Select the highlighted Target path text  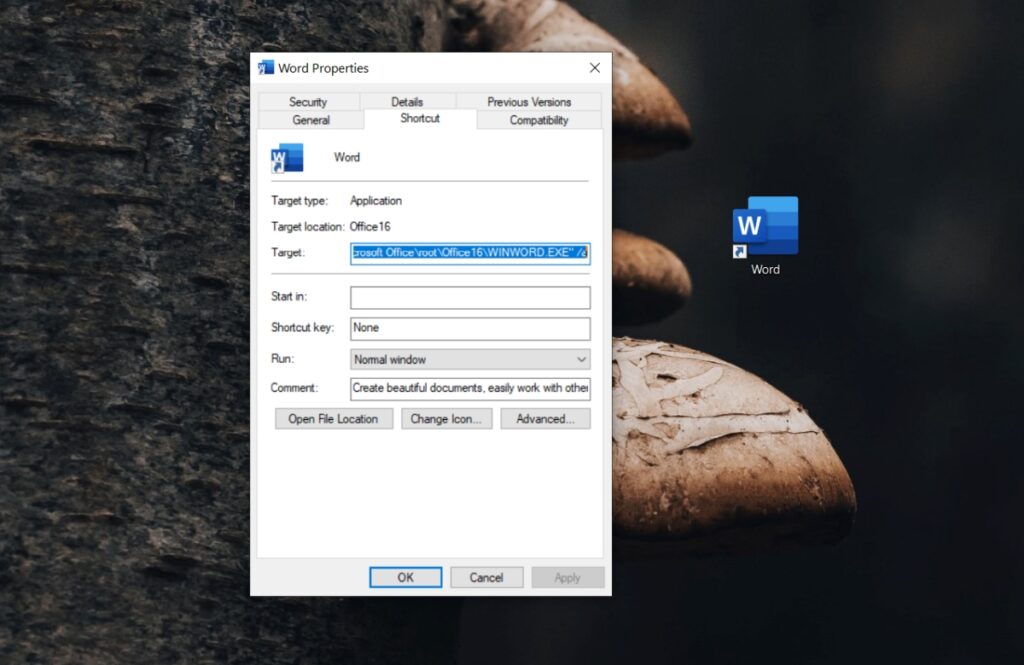(x=469, y=254)
